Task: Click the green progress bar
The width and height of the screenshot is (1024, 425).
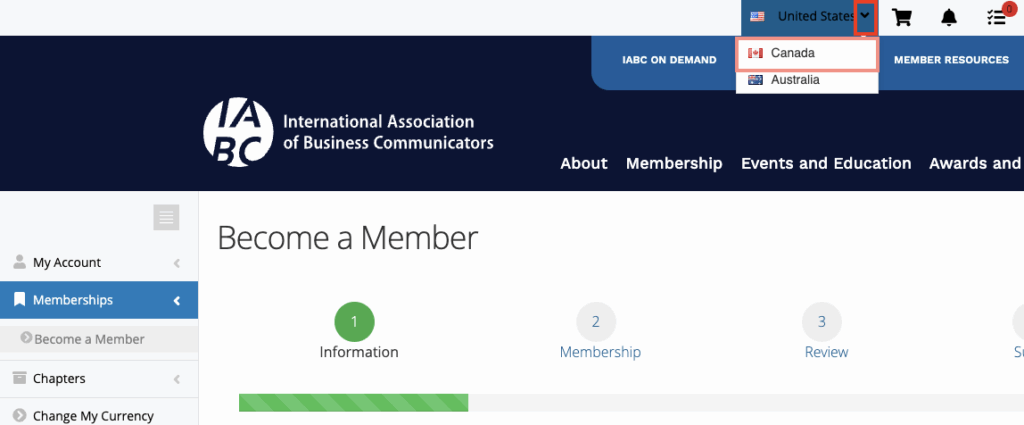Action: pos(353,403)
